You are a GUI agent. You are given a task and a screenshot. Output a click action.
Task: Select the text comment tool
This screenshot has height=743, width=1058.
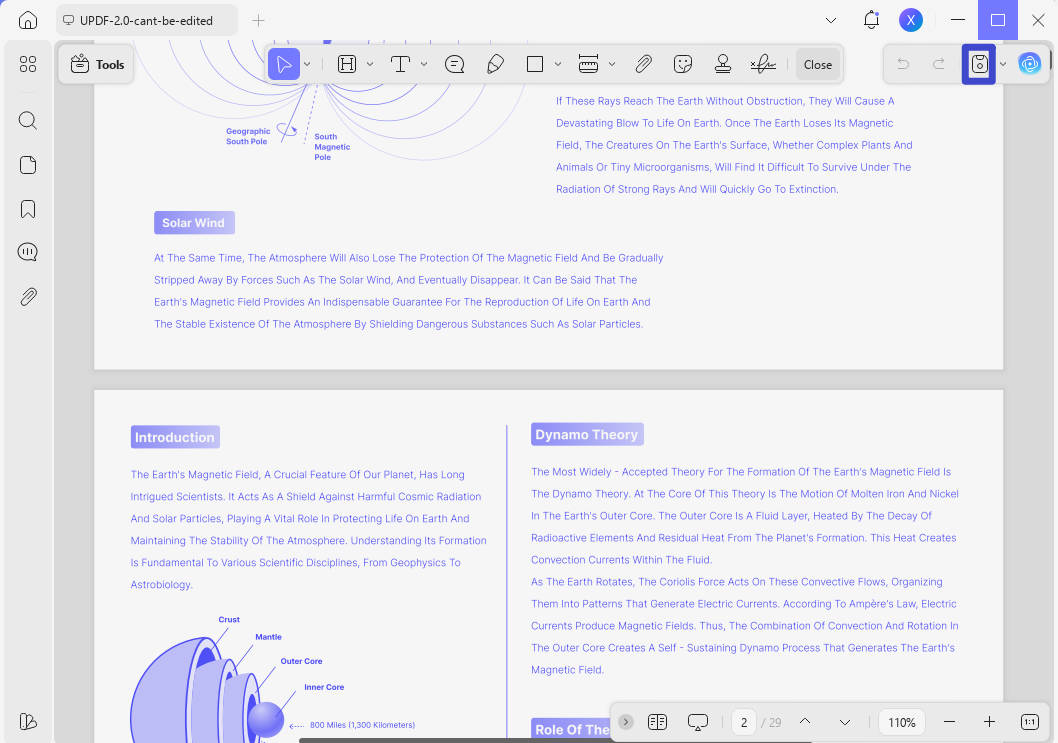401,65
